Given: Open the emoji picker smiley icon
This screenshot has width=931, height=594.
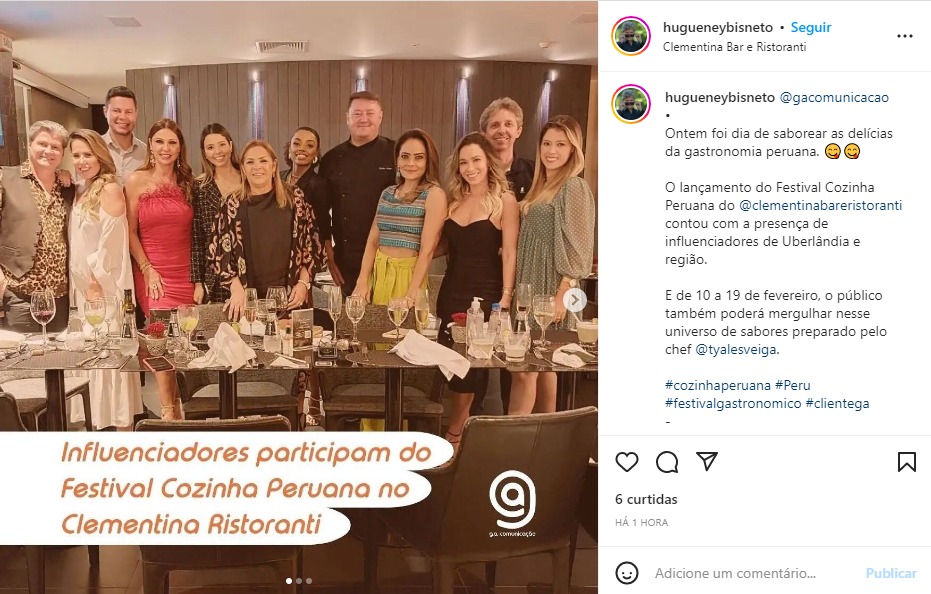Looking at the screenshot, I should point(626,573).
